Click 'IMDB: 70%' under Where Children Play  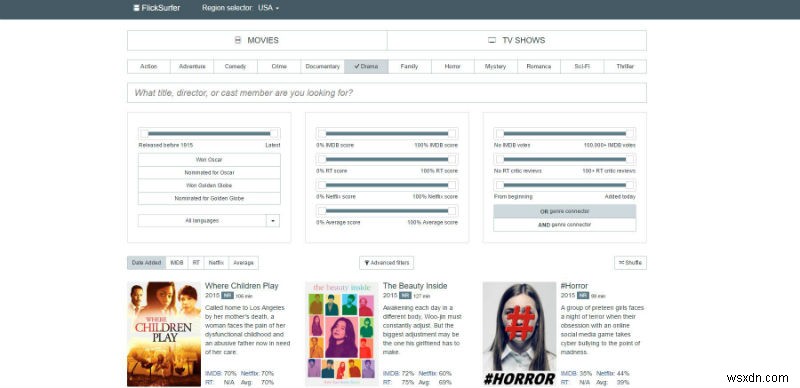click(x=220, y=374)
